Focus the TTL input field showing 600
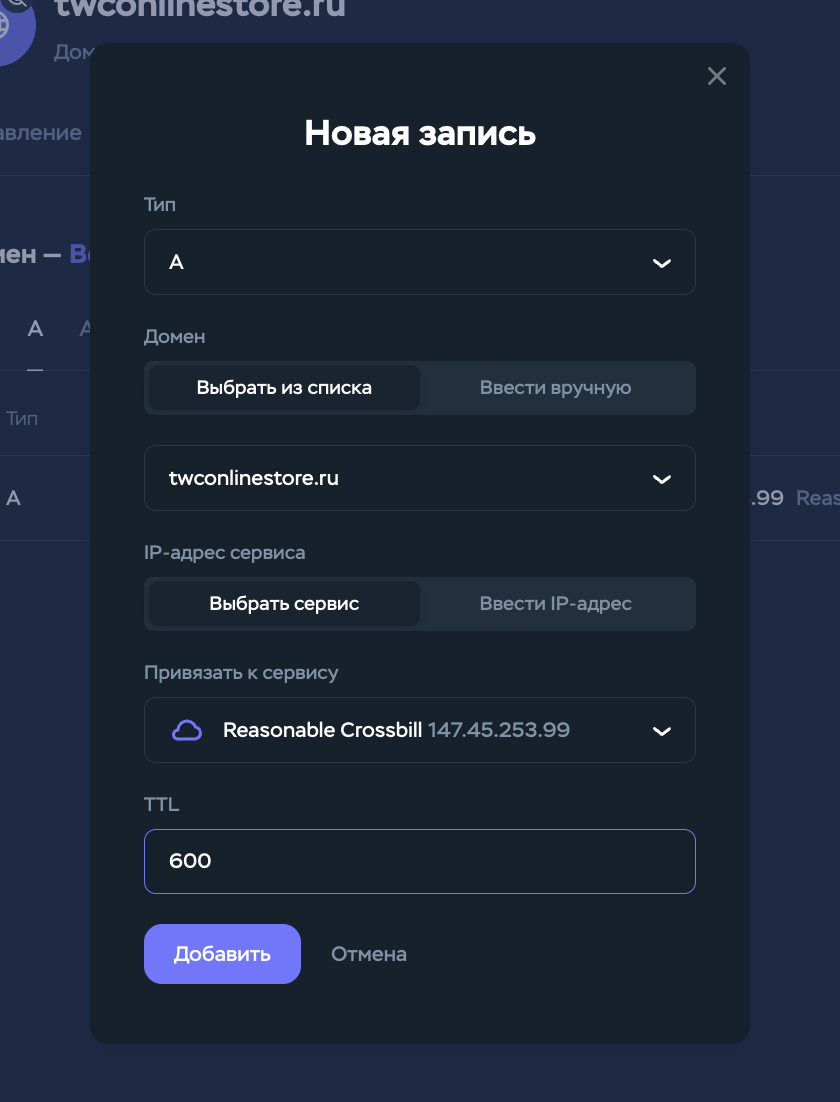840x1102 pixels. (x=420, y=861)
